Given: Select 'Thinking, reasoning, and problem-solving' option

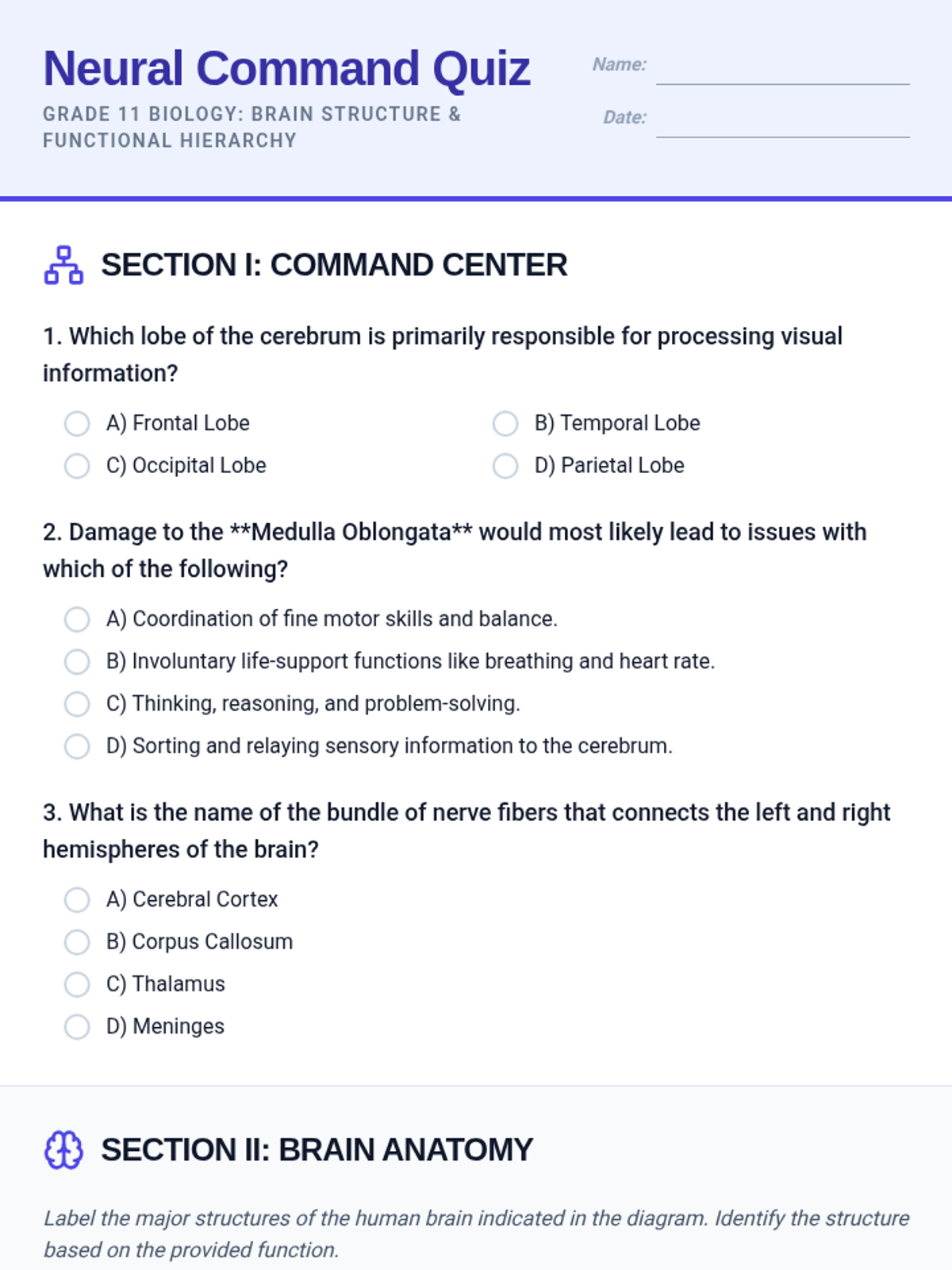Looking at the screenshot, I should (77, 704).
